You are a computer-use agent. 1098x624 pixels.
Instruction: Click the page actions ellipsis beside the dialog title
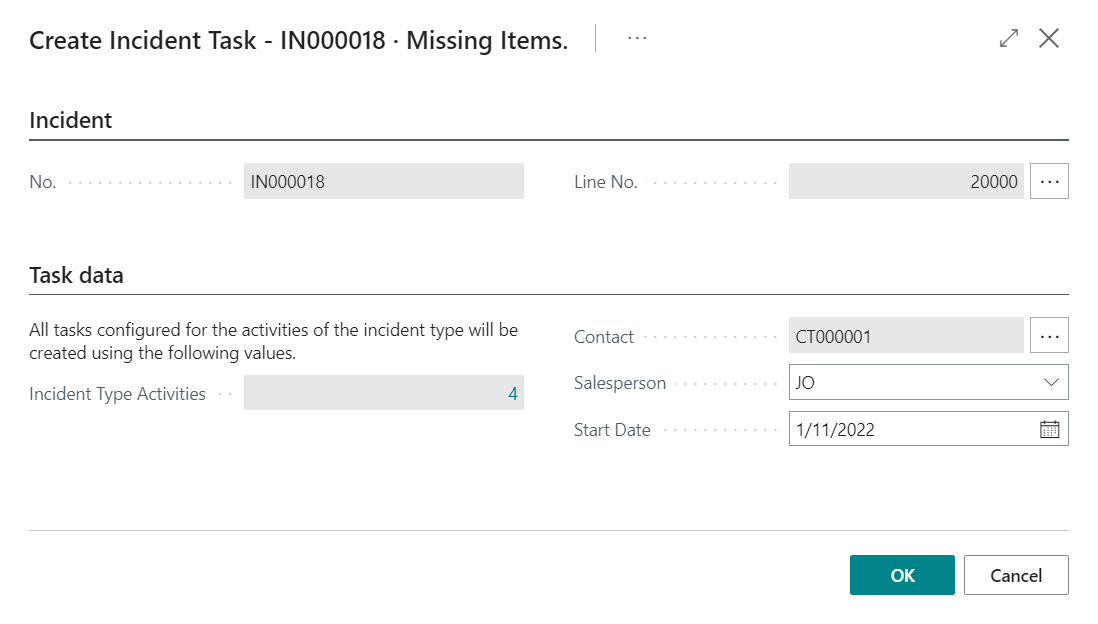[637, 40]
